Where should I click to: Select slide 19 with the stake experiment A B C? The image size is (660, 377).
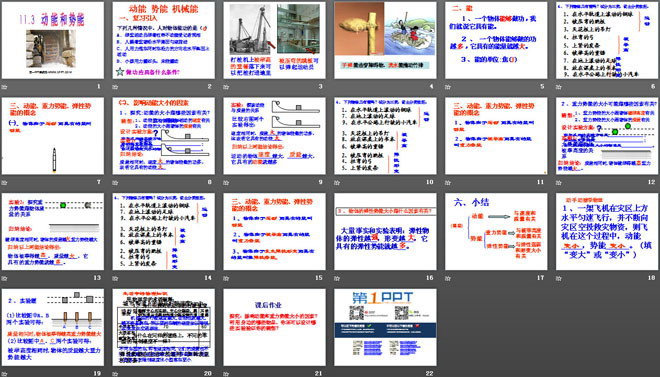tap(53, 327)
